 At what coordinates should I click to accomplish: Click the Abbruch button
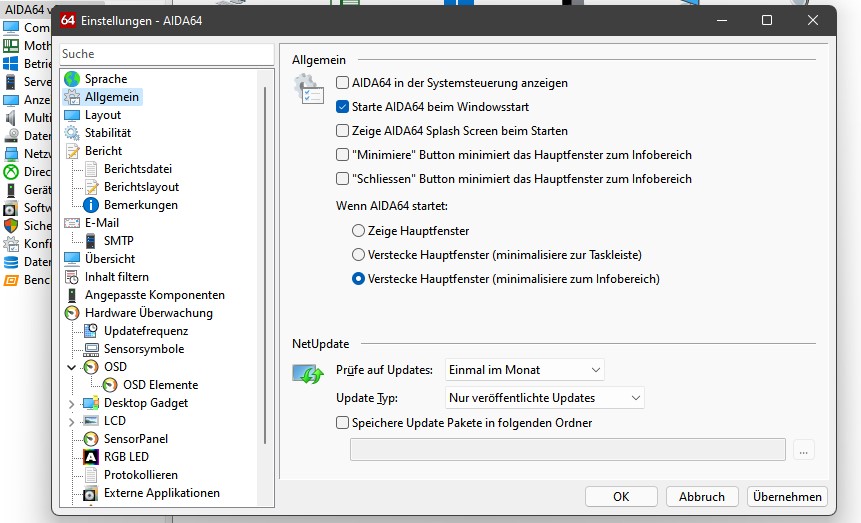(702, 497)
